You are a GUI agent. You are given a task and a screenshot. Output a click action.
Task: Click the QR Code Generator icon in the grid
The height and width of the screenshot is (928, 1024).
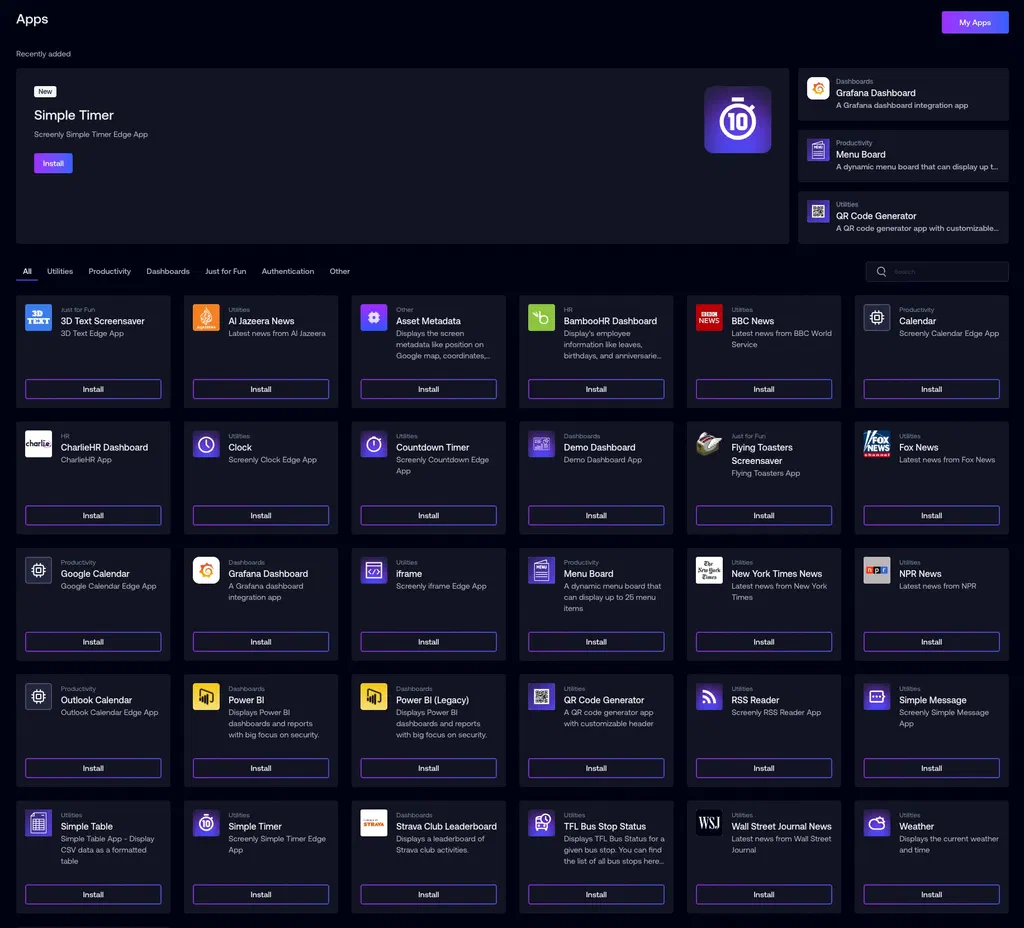tap(541, 697)
